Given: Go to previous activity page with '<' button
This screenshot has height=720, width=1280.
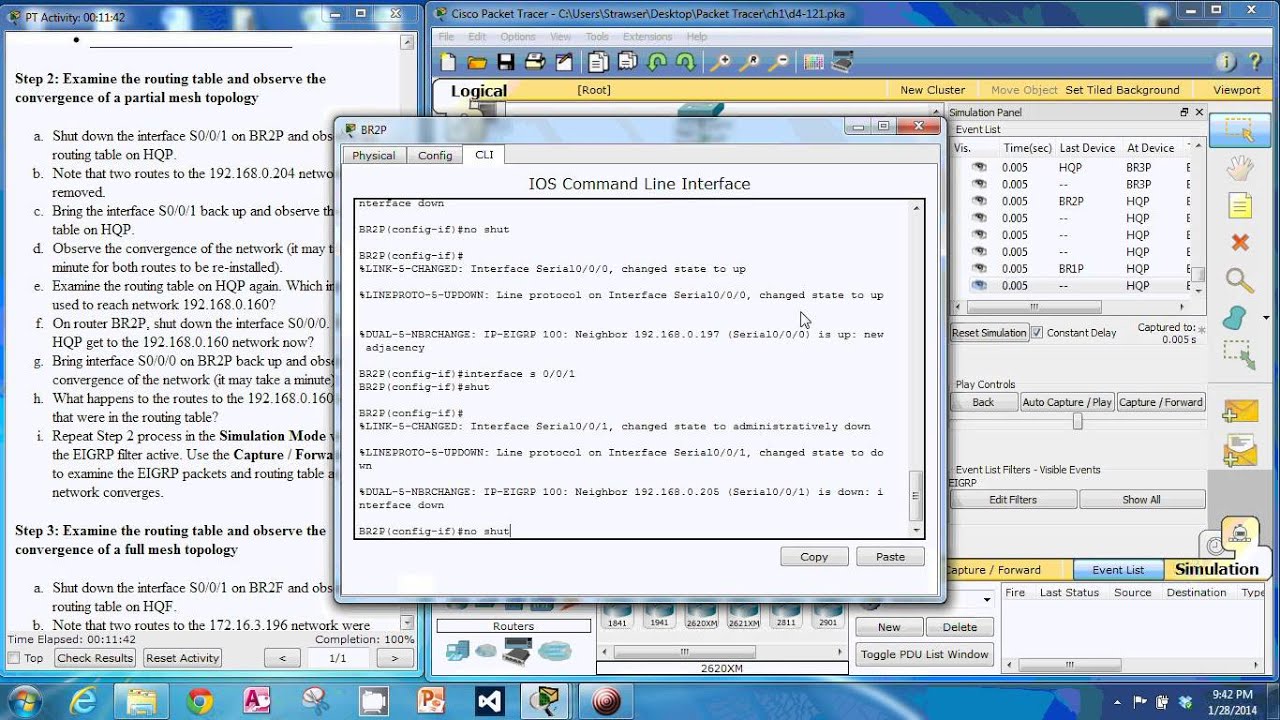Looking at the screenshot, I should [282, 658].
